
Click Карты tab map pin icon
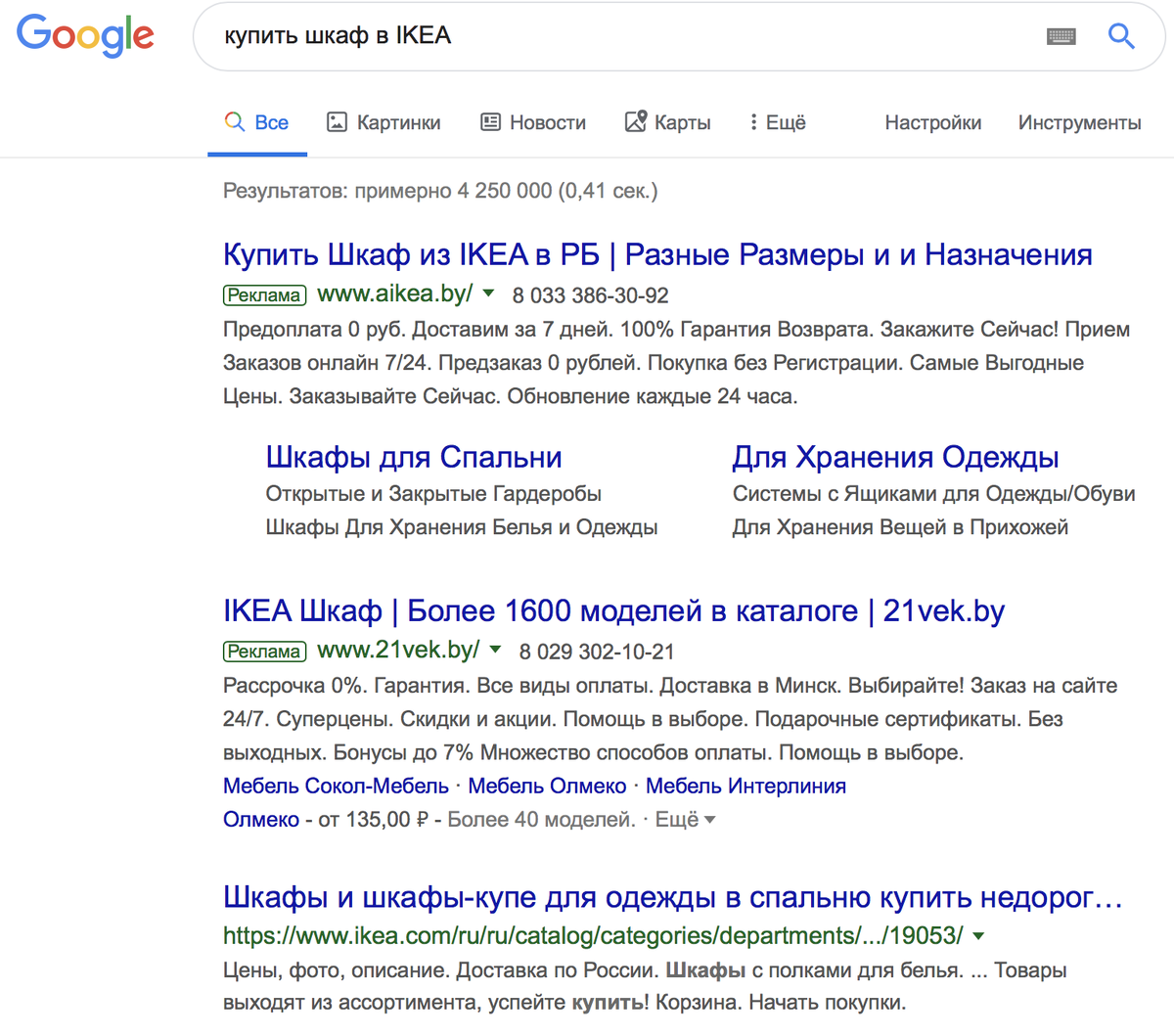(x=636, y=121)
